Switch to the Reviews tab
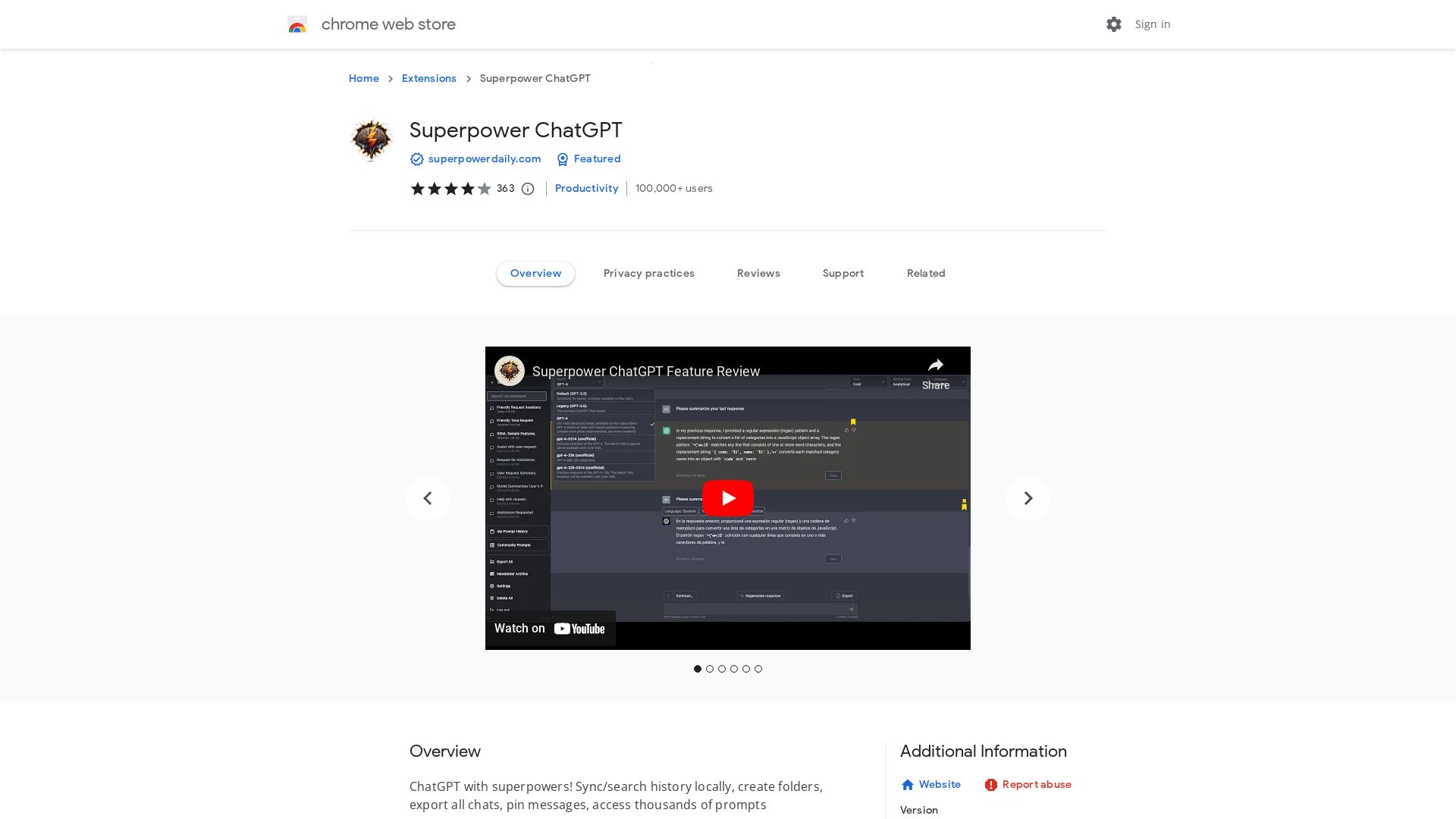 click(758, 273)
